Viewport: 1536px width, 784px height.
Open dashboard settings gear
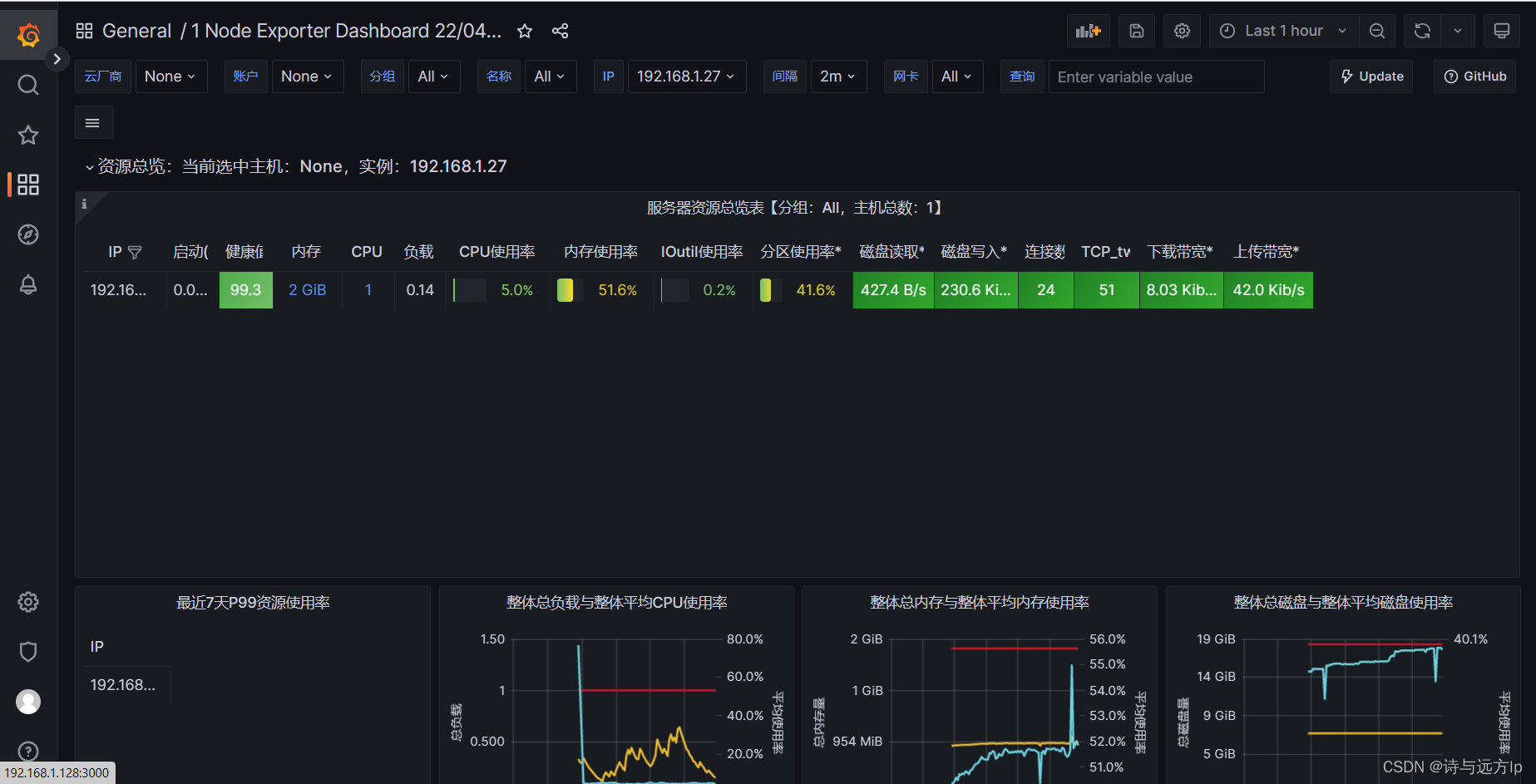click(x=1182, y=30)
